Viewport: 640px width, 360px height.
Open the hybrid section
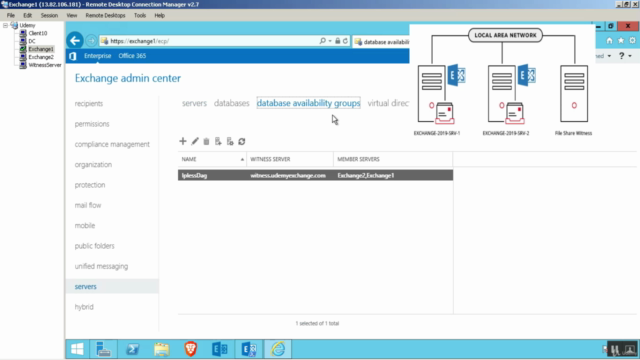coord(84,307)
